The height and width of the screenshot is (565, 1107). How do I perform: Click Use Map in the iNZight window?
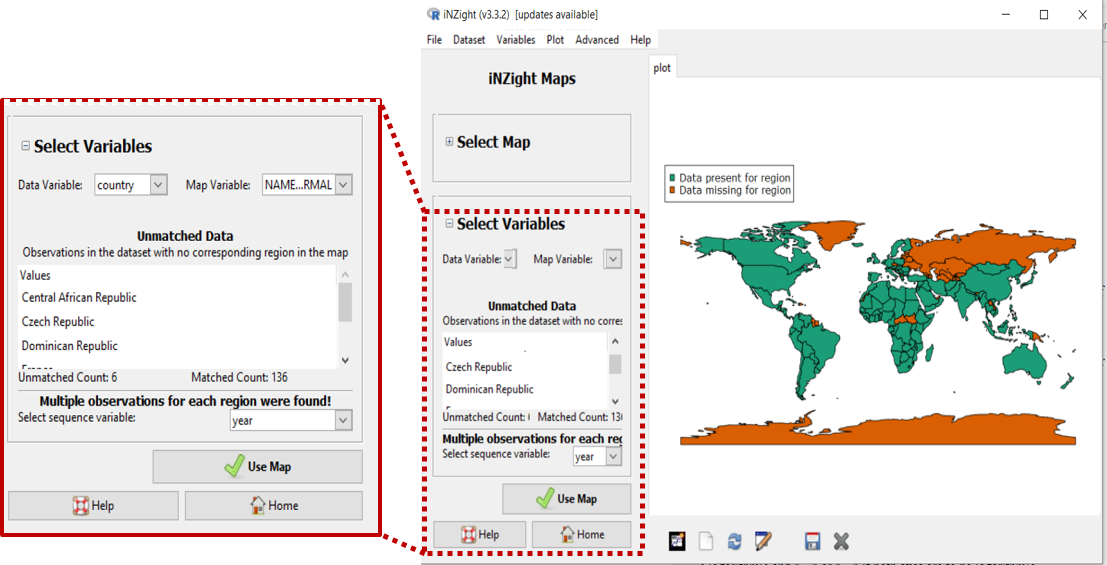point(566,499)
